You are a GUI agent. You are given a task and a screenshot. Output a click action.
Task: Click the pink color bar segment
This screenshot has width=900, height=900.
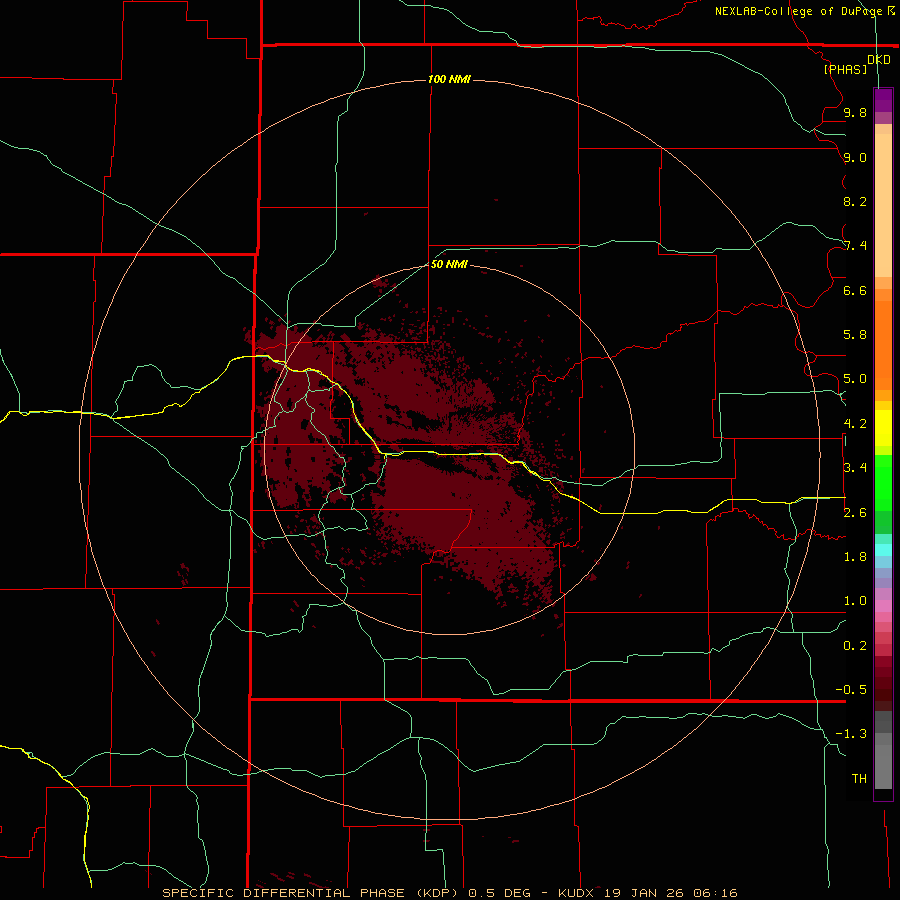click(883, 606)
